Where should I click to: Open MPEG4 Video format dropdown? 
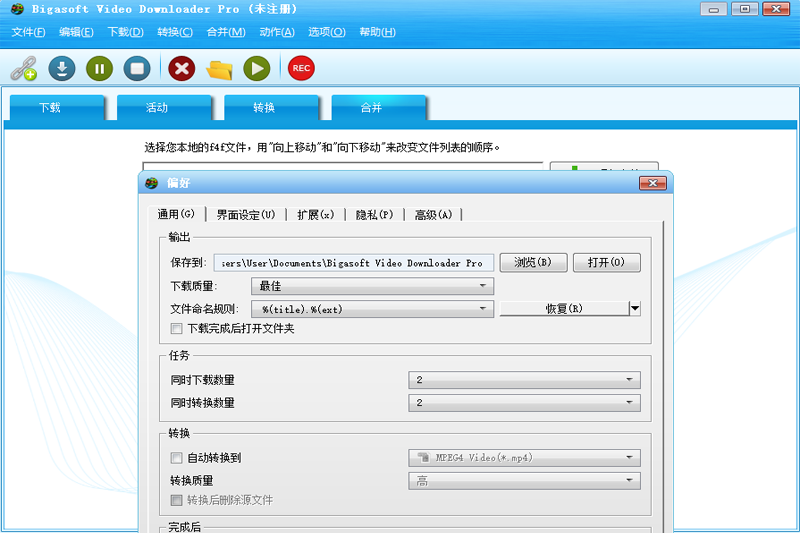(524, 458)
